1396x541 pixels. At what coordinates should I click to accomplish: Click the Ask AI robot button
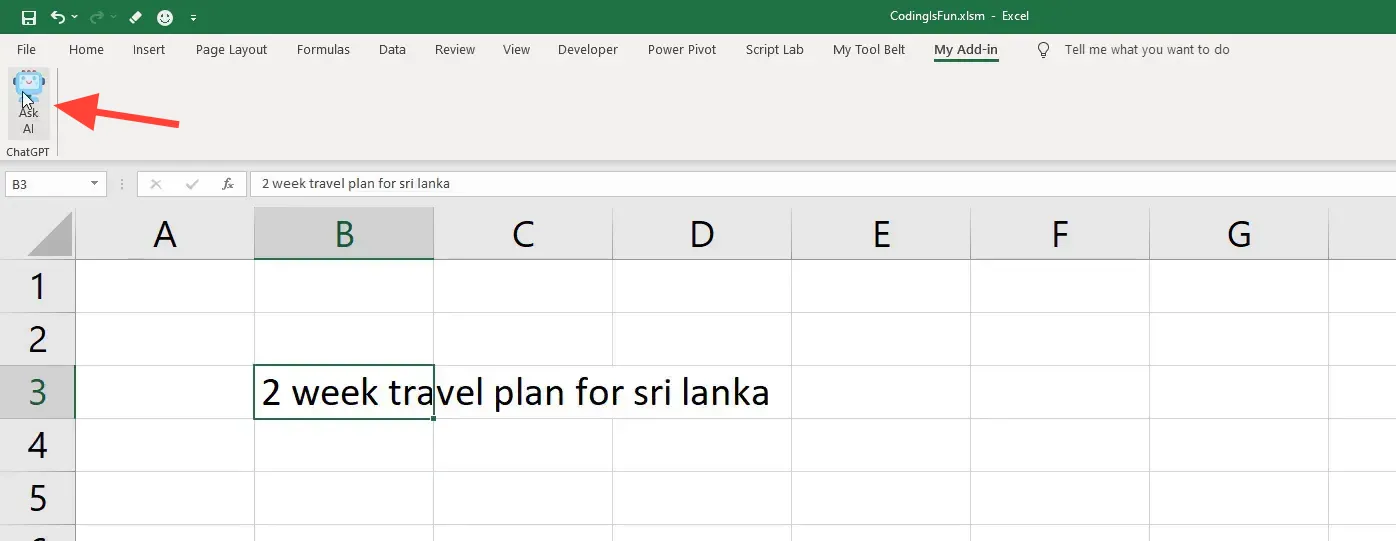click(28, 103)
